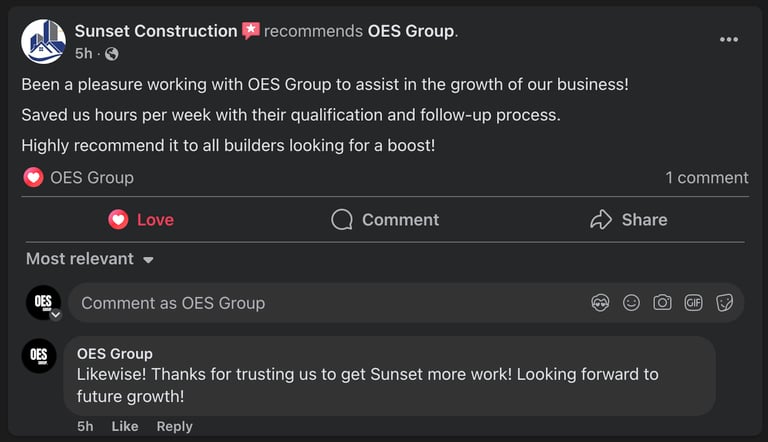Click the Comment button
The width and height of the screenshot is (768, 442).
[385, 220]
